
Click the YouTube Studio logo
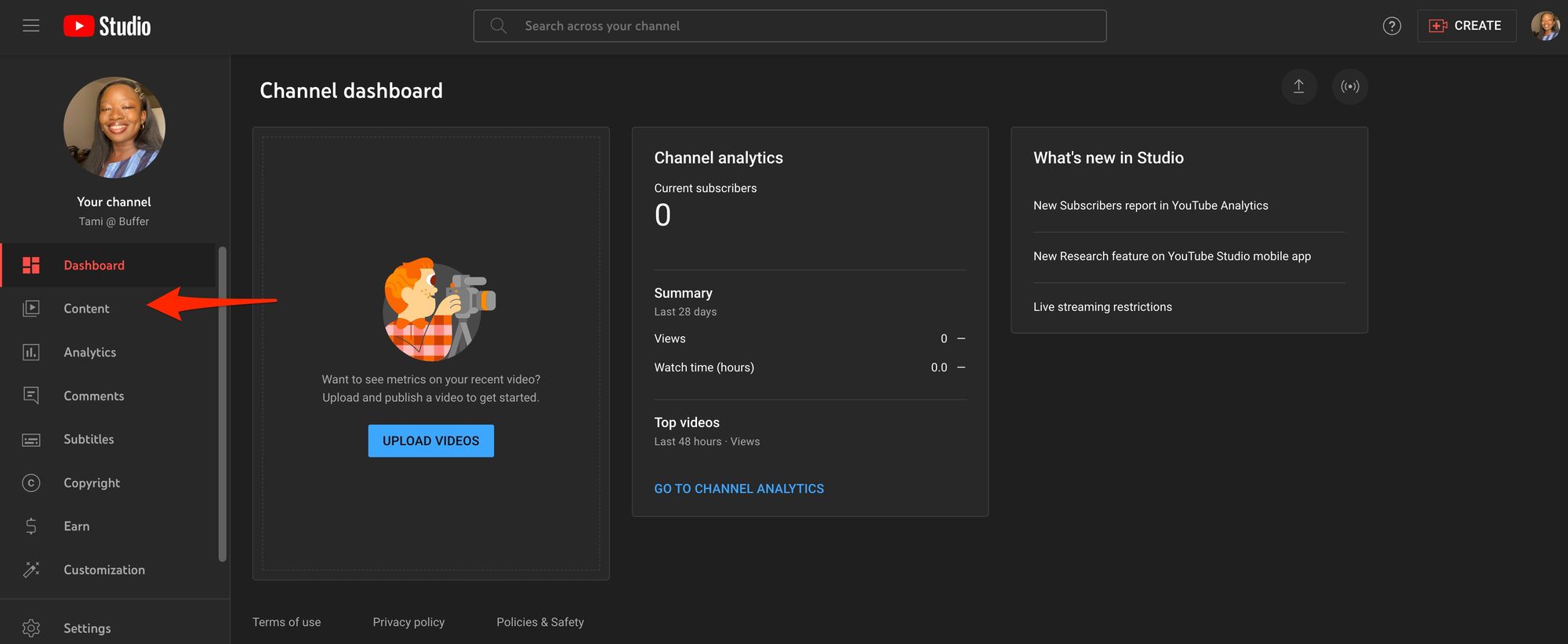[x=107, y=26]
